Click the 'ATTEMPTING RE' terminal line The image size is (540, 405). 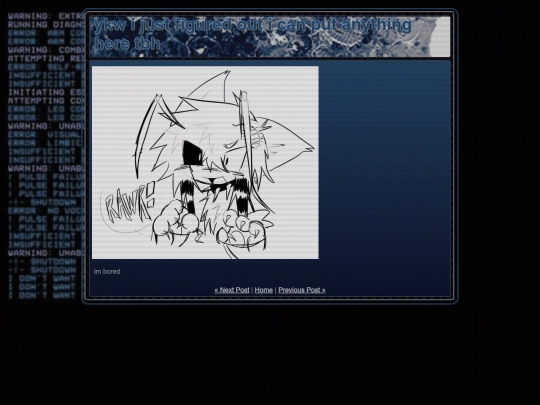pyautogui.click(x=45, y=59)
